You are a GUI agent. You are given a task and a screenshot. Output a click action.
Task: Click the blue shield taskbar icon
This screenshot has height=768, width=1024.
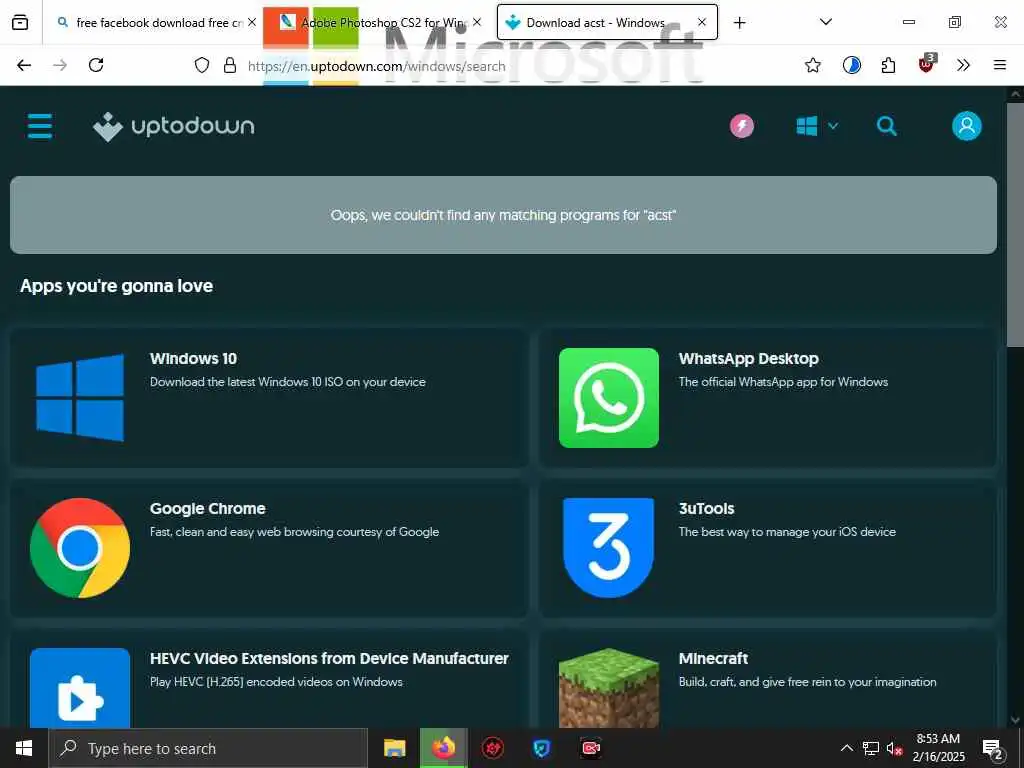(541, 748)
